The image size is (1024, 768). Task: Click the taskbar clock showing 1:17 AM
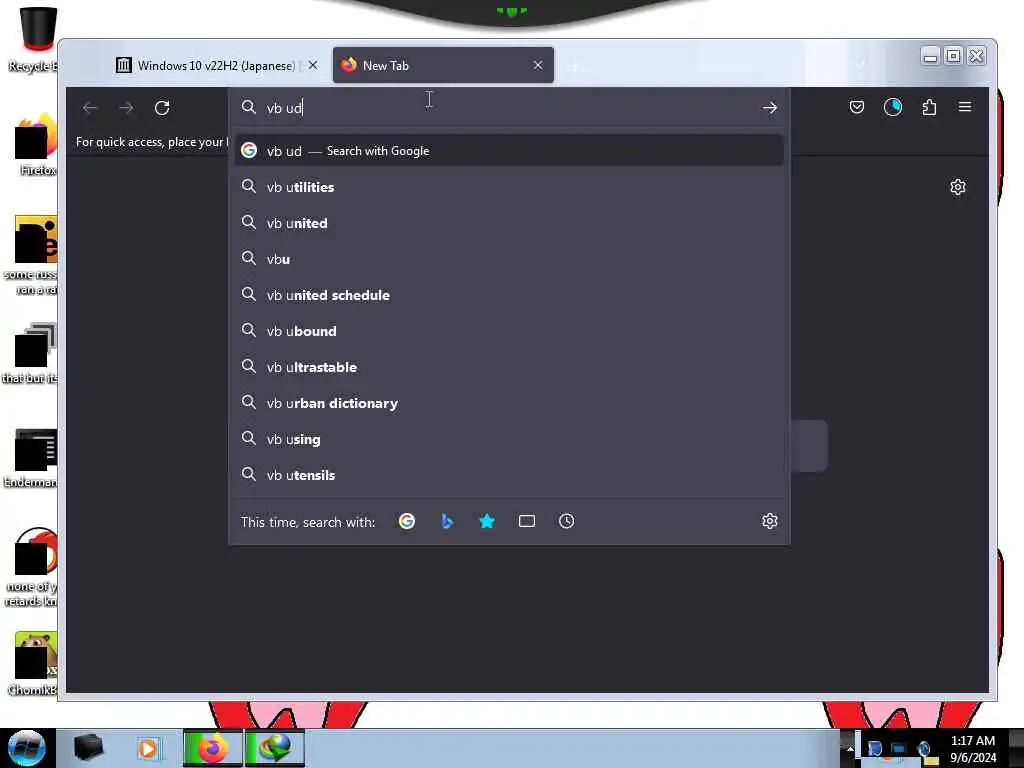coord(973,748)
